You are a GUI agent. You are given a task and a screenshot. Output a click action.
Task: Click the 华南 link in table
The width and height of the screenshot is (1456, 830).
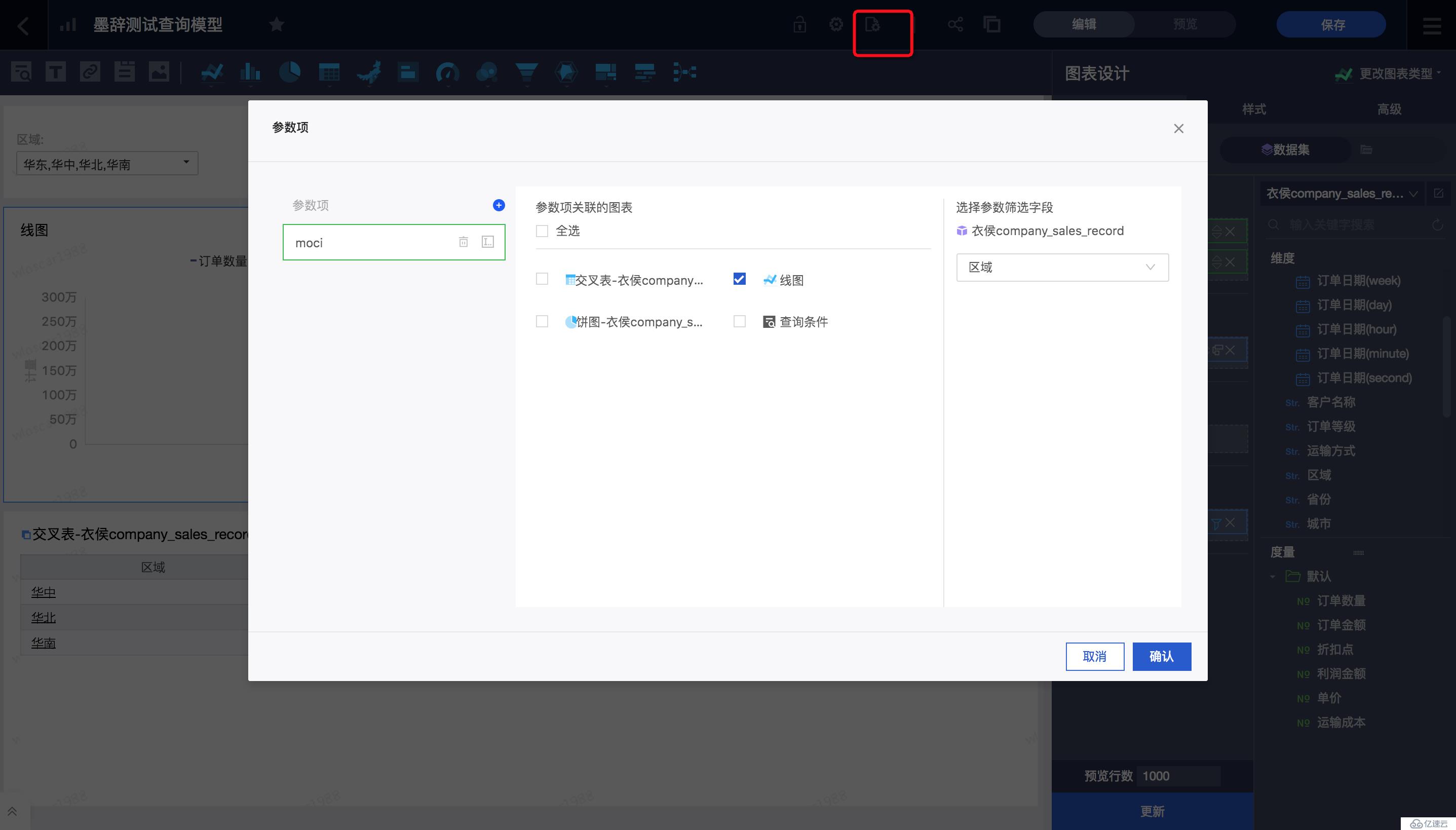click(x=43, y=643)
